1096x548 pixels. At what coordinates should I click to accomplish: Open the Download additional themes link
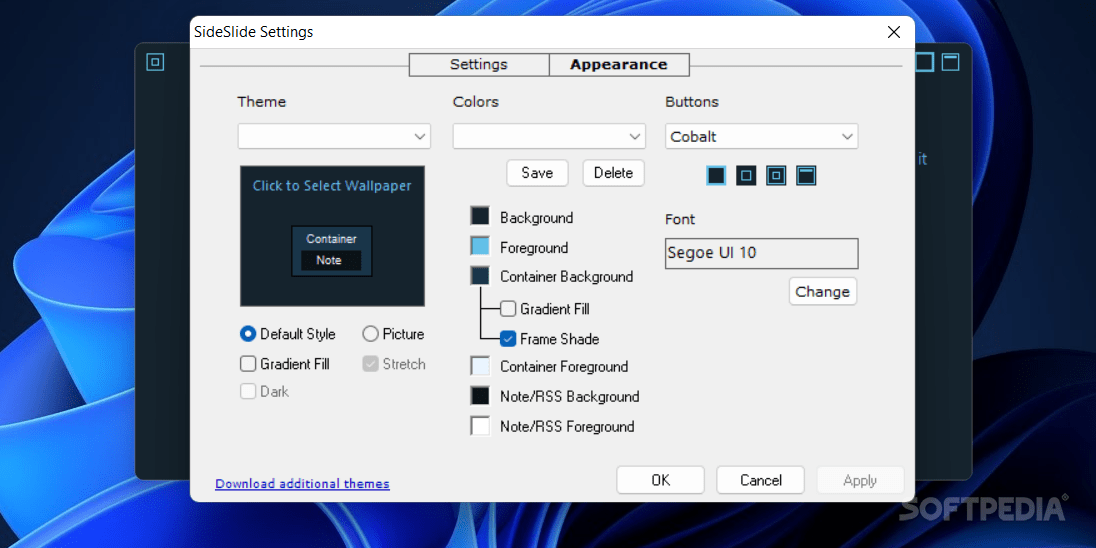pyautogui.click(x=302, y=484)
